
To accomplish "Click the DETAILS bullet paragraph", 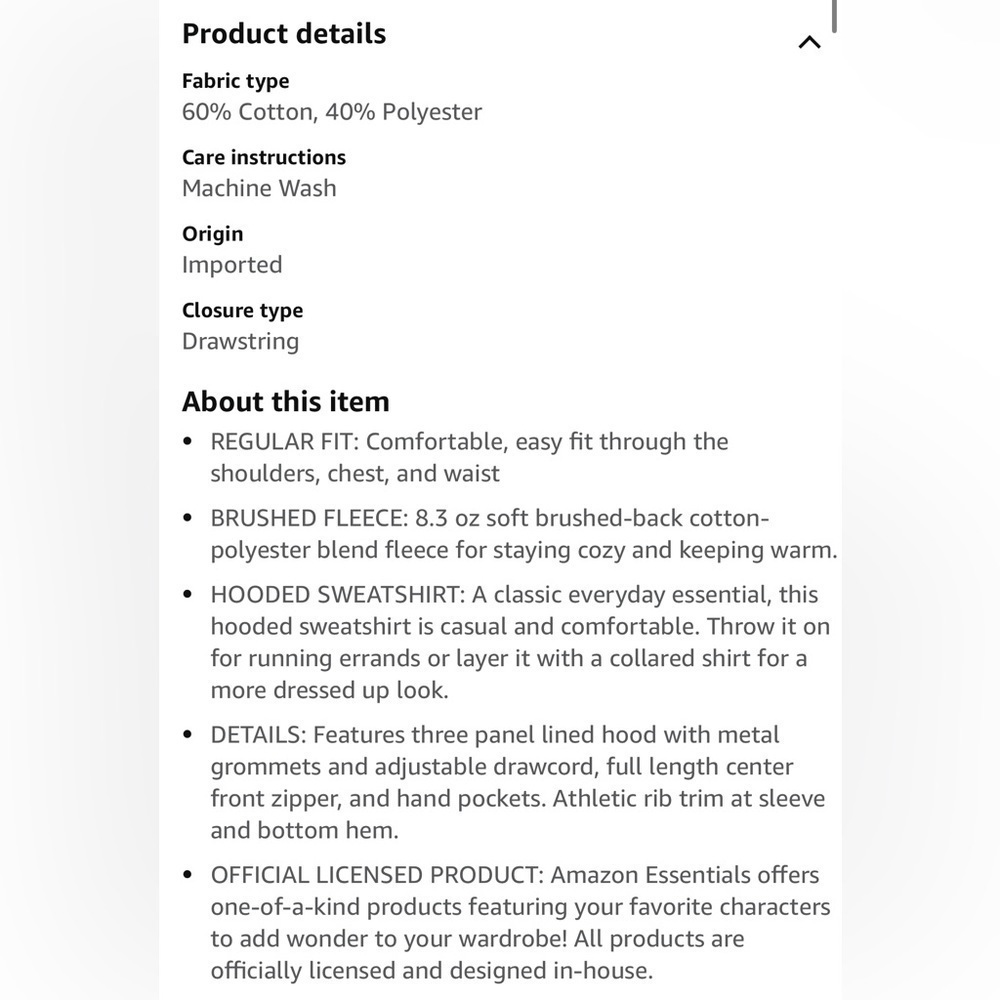I will point(517,783).
